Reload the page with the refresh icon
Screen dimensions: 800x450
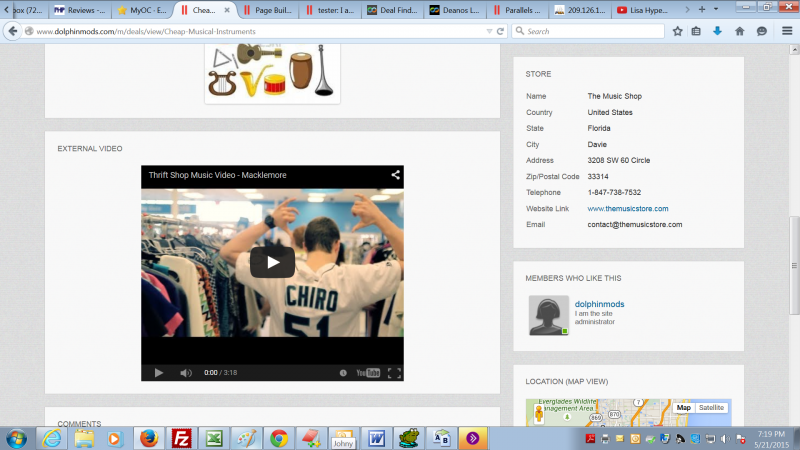pos(501,31)
